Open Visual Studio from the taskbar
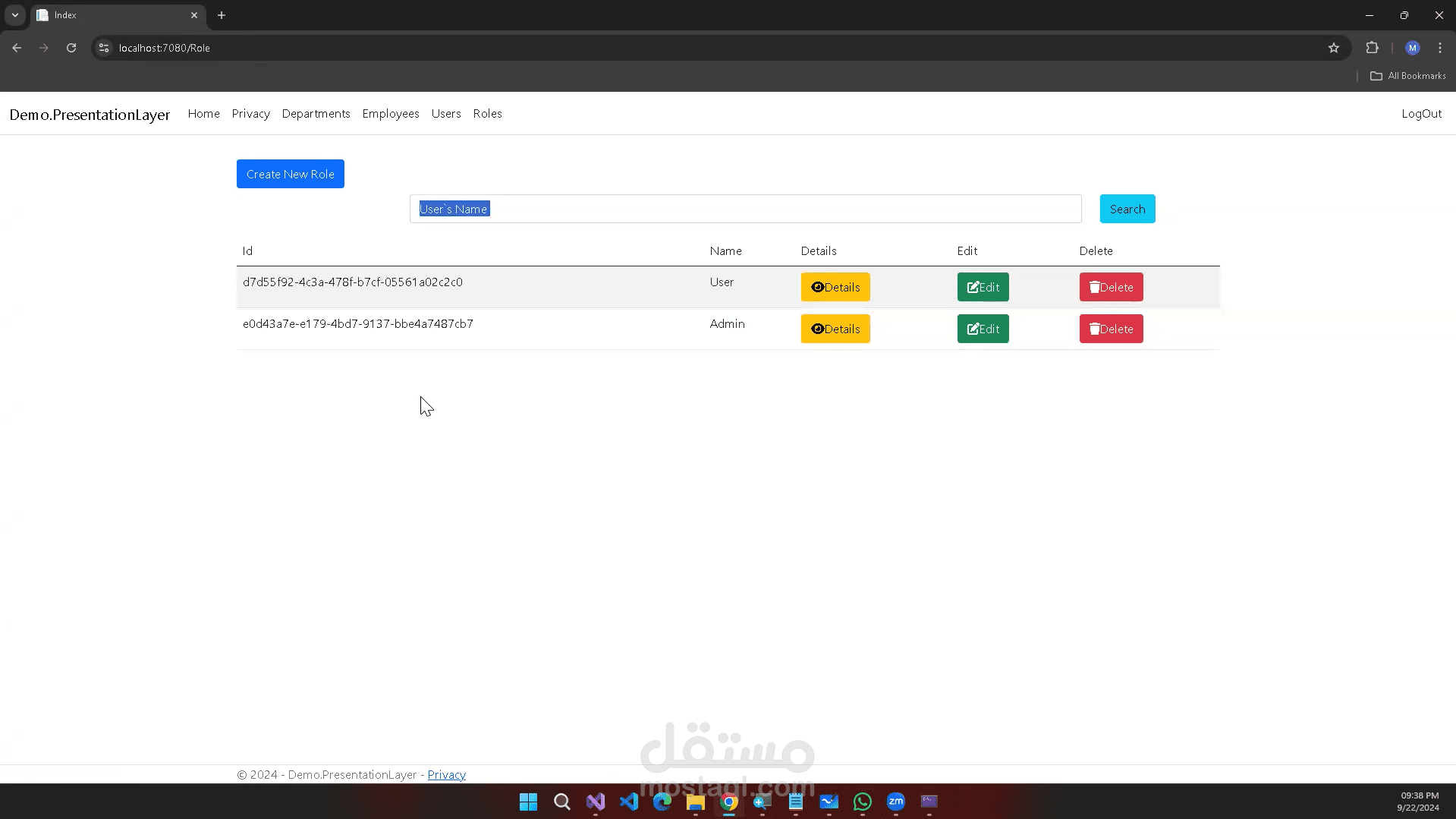Screen dimensions: 1456x819 click(595, 802)
